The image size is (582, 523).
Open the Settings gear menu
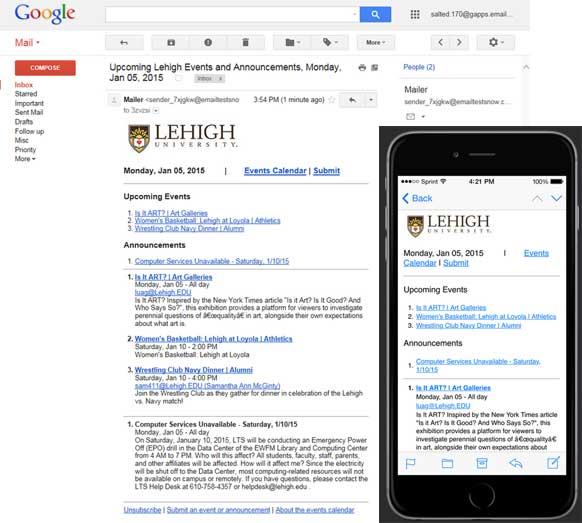(x=496, y=43)
